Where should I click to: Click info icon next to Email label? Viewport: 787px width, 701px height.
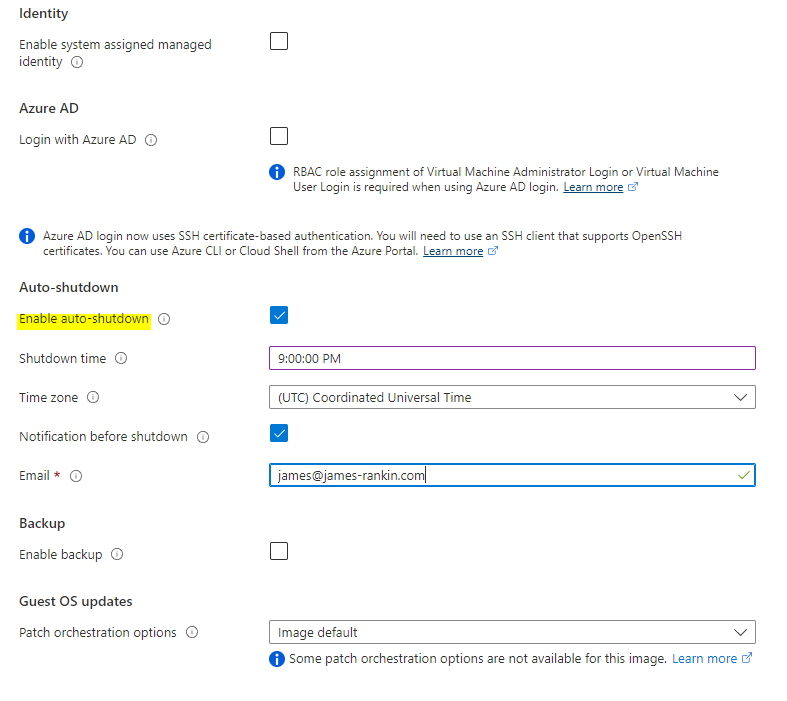pos(76,476)
